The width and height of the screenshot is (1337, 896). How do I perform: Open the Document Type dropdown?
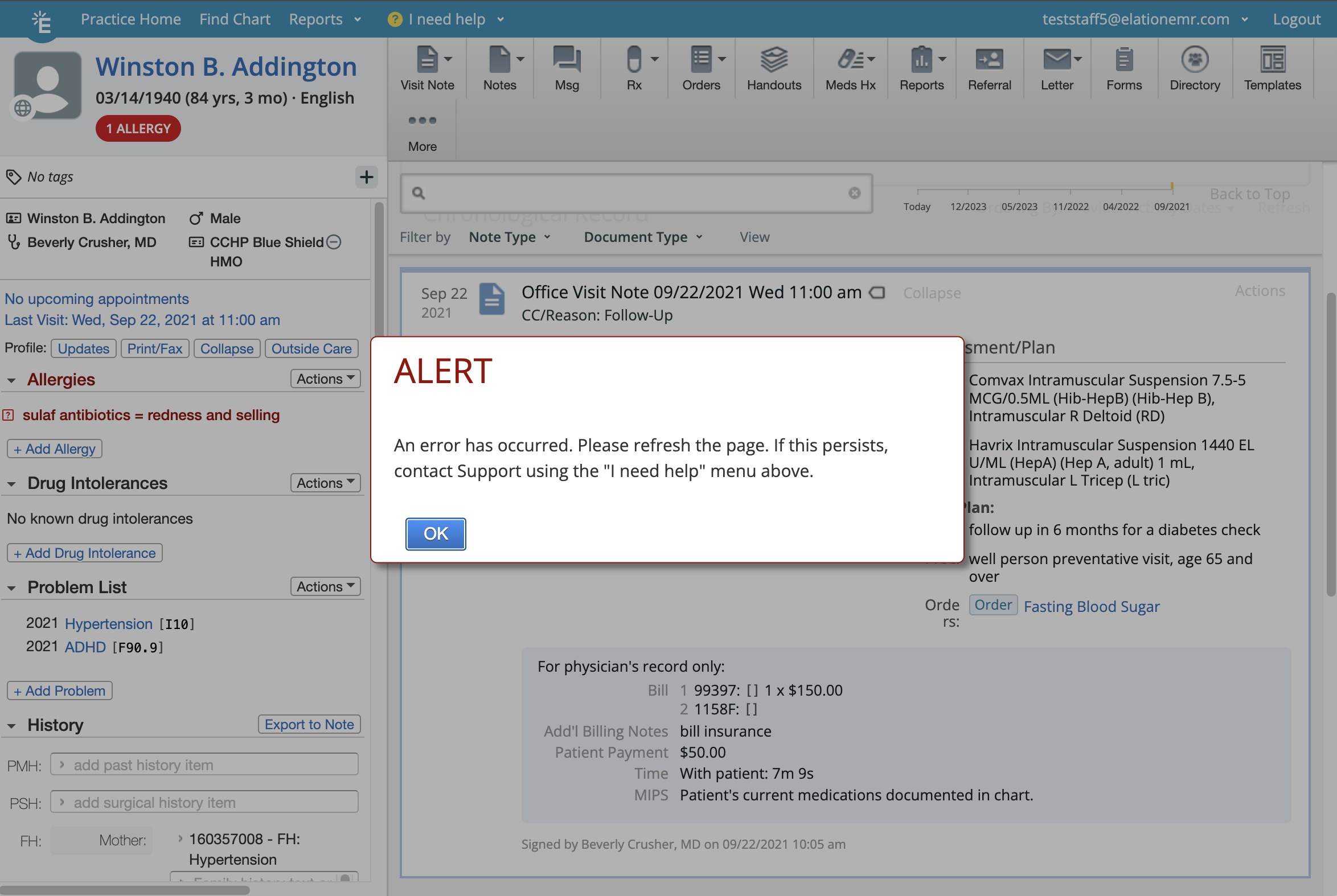click(642, 237)
